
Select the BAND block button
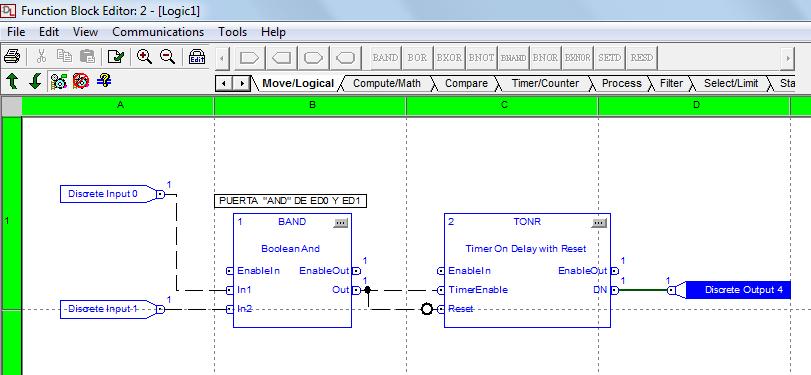pos(385,58)
